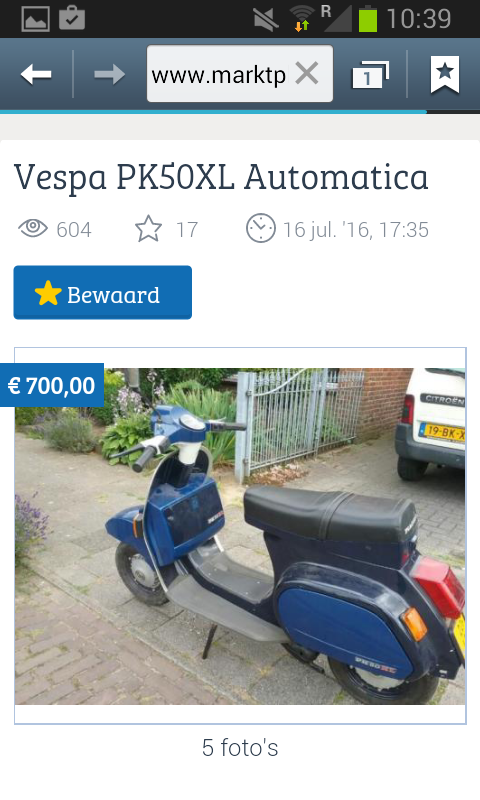480x800 pixels.
Task: Open the Vespa scooter photo
Action: [240, 536]
